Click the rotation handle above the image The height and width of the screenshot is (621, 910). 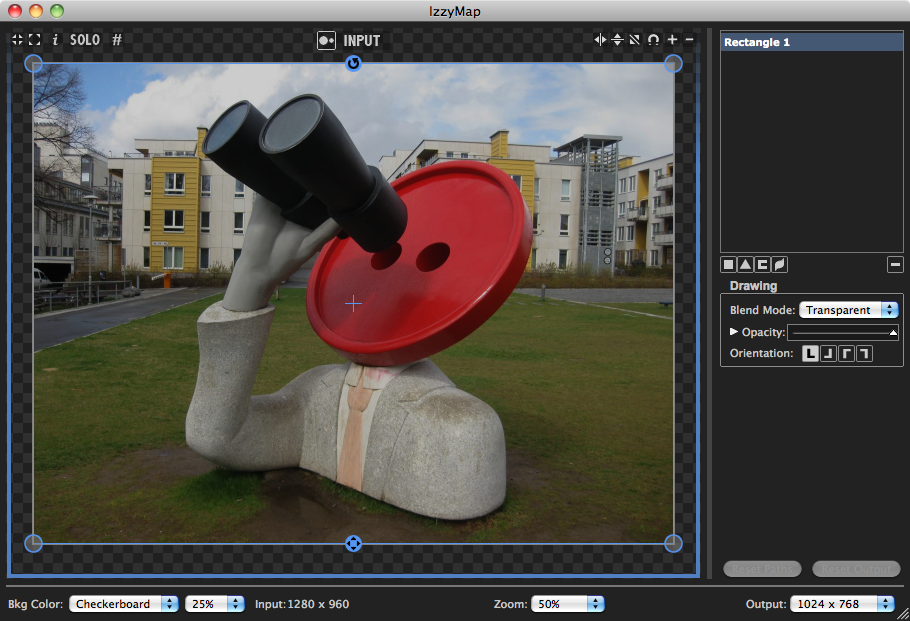(353, 63)
